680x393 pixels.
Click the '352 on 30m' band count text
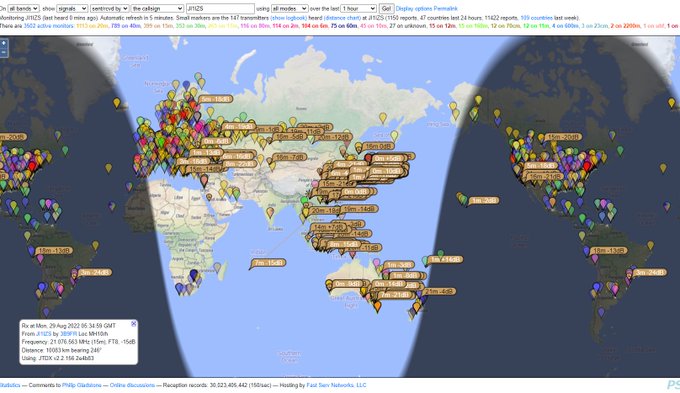pos(190,26)
